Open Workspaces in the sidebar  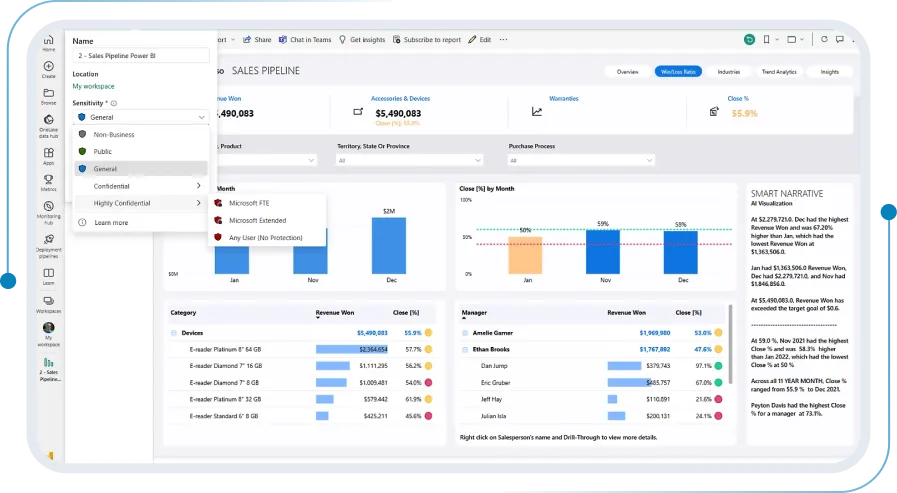49,304
